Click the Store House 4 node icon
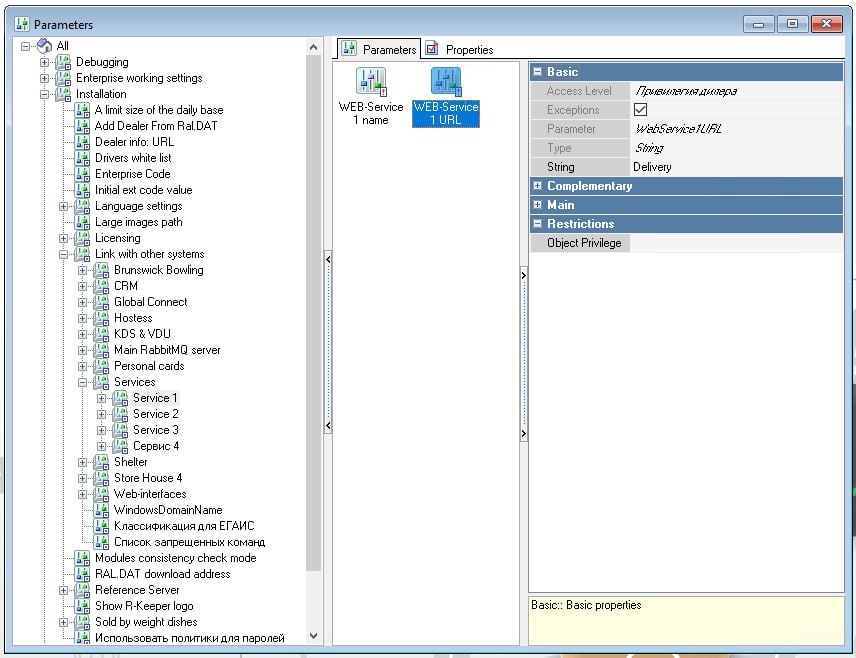This screenshot has height=658, width=856. 102,478
